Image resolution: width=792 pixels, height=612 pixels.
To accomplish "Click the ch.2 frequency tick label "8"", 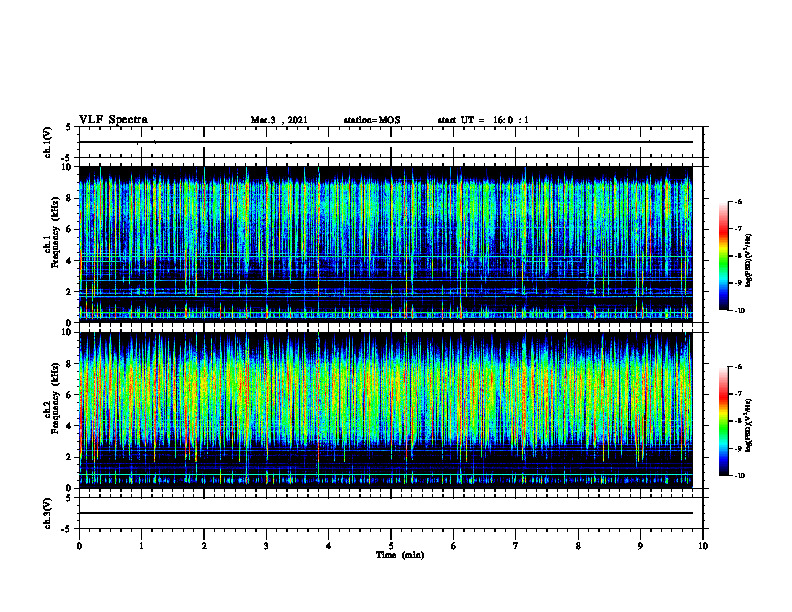I will click(x=69, y=364).
